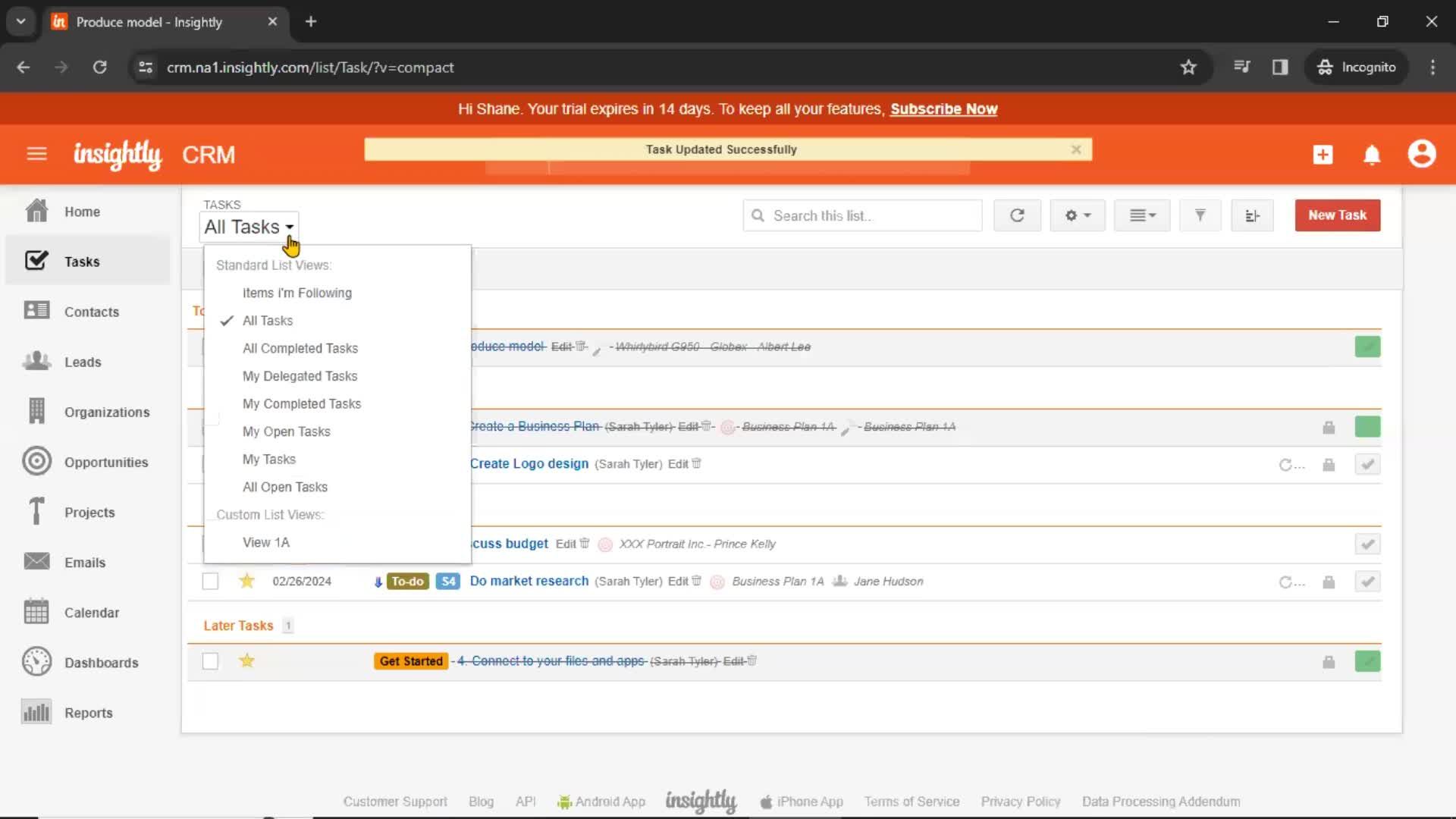1456x819 pixels.
Task: Select All Completed Tasks list view
Action: (x=300, y=348)
